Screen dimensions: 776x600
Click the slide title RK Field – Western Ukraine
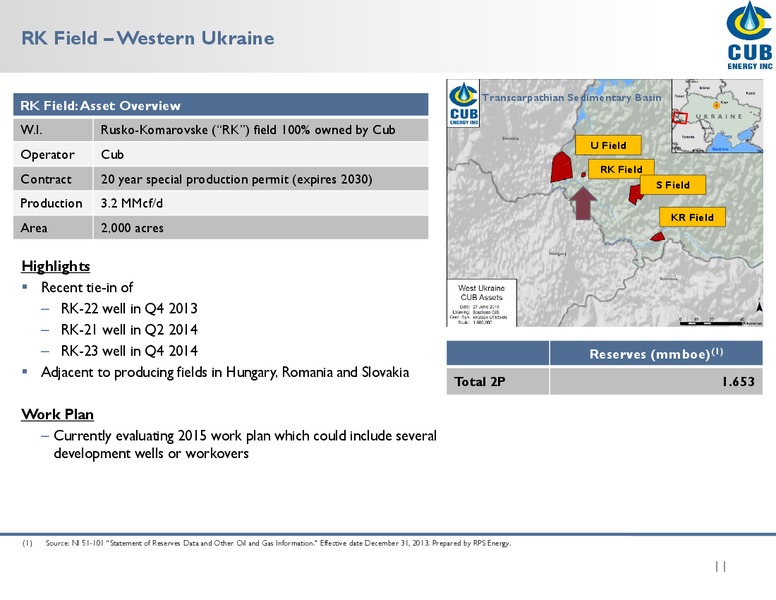click(x=147, y=38)
